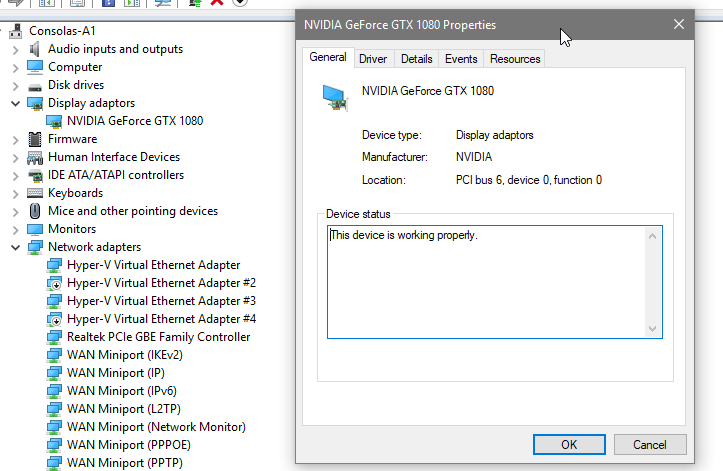
Task: Click the Monitors category icon
Action: 35,229
